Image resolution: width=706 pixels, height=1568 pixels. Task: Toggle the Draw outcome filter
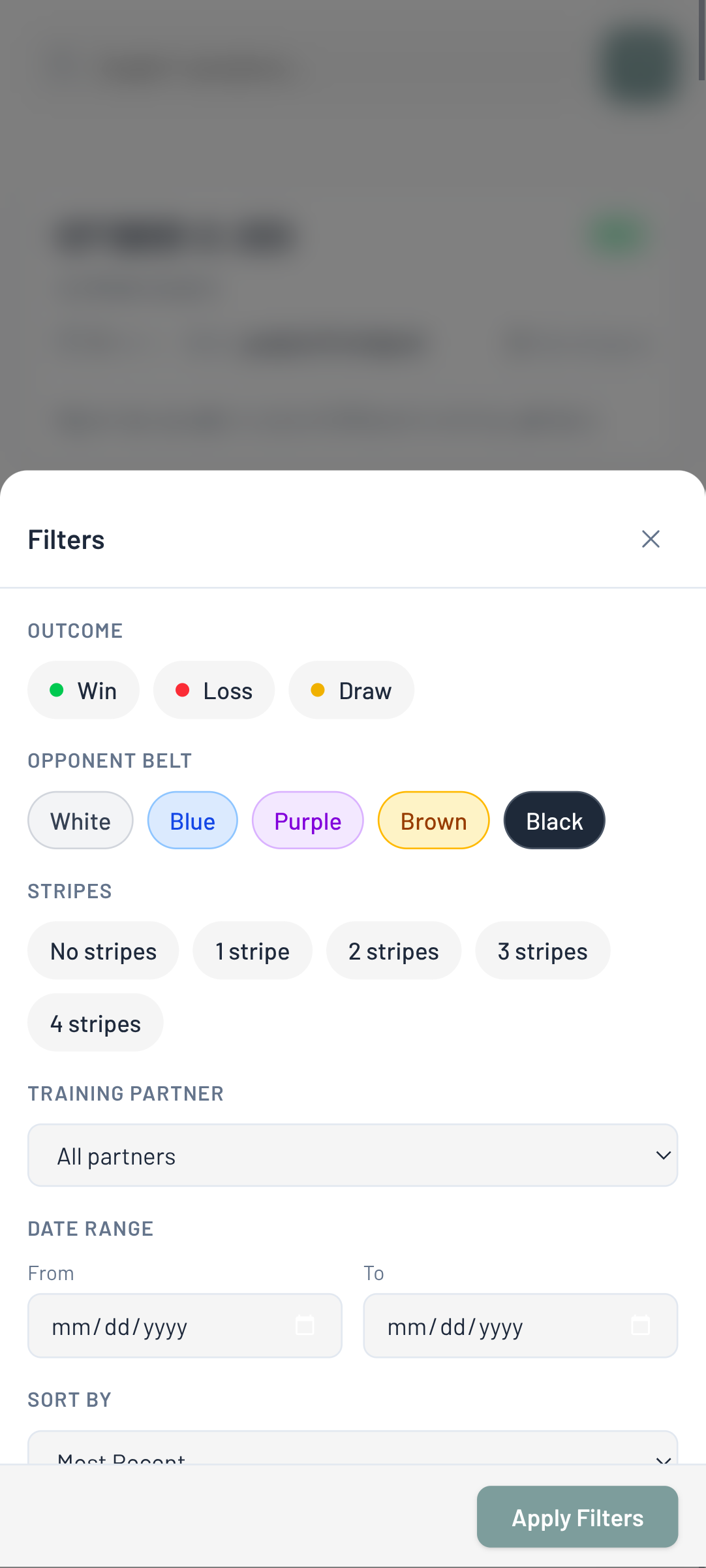[x=351, y=689]
